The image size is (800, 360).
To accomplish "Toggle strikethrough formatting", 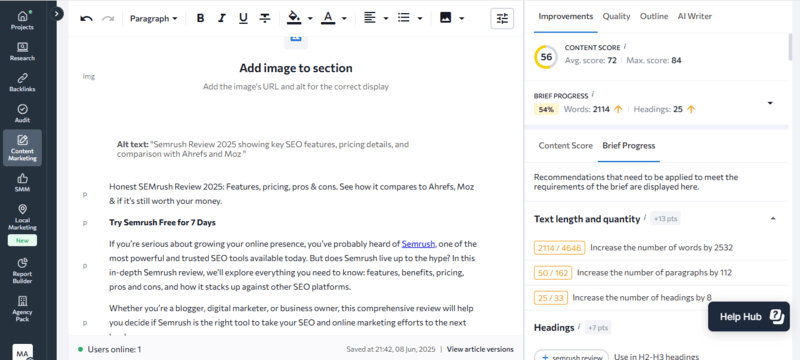I will tap(265, 18).
